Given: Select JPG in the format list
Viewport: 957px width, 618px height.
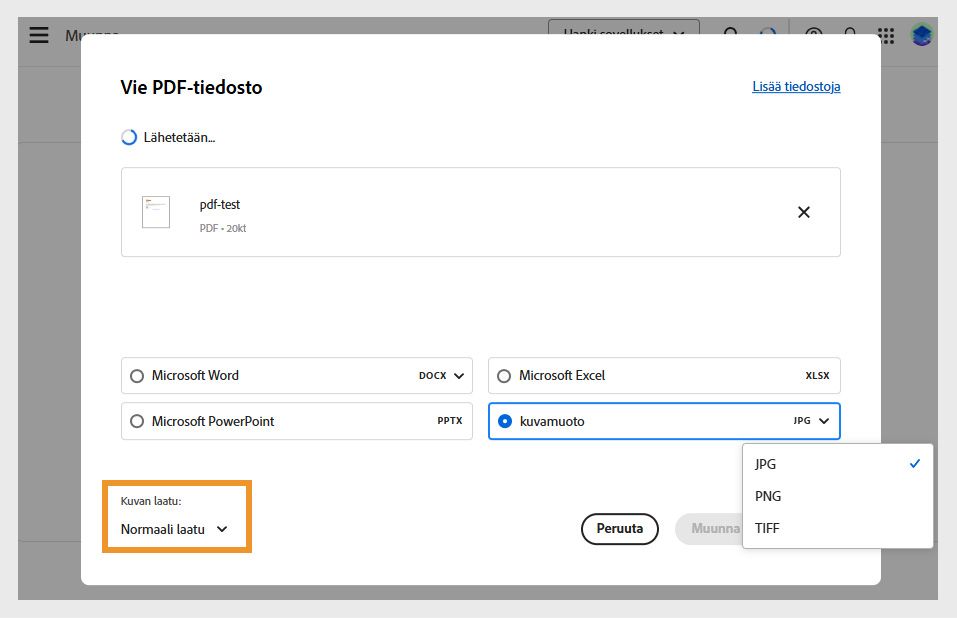Looking at the screenshot, I should click(766, 464).
